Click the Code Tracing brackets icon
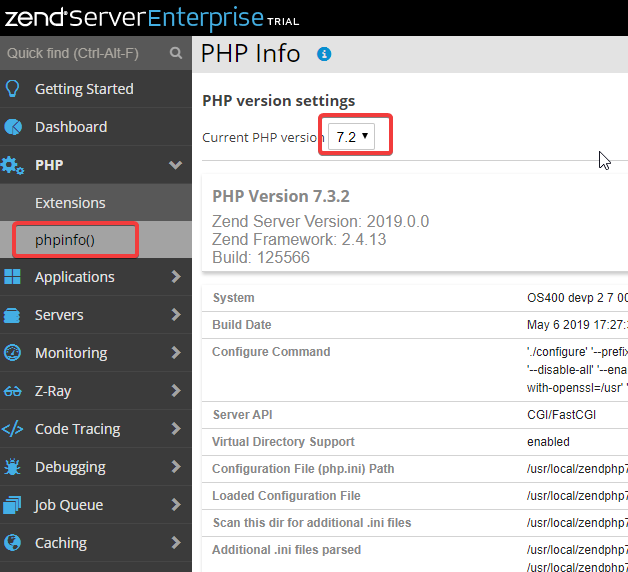628x572 pixels. click(13, 429)
